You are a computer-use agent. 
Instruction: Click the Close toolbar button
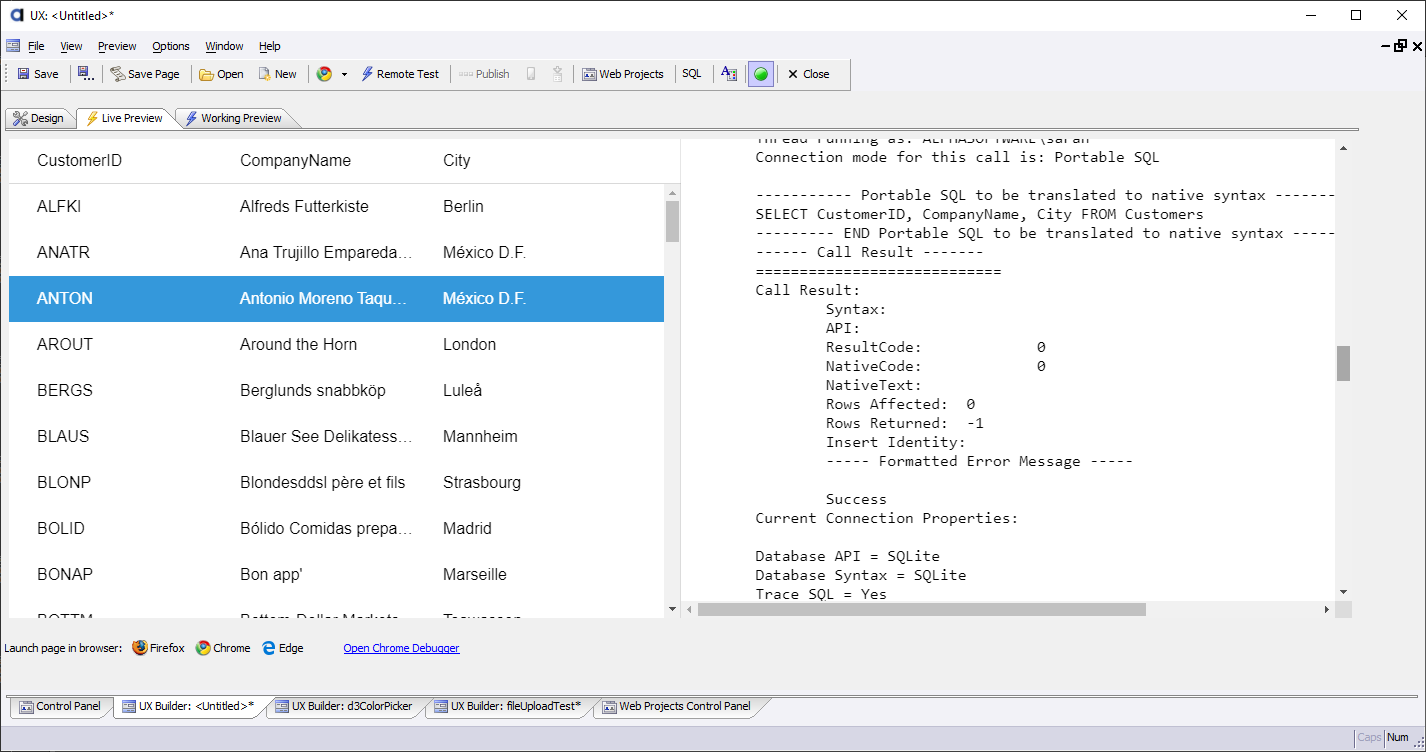(808, 74)
